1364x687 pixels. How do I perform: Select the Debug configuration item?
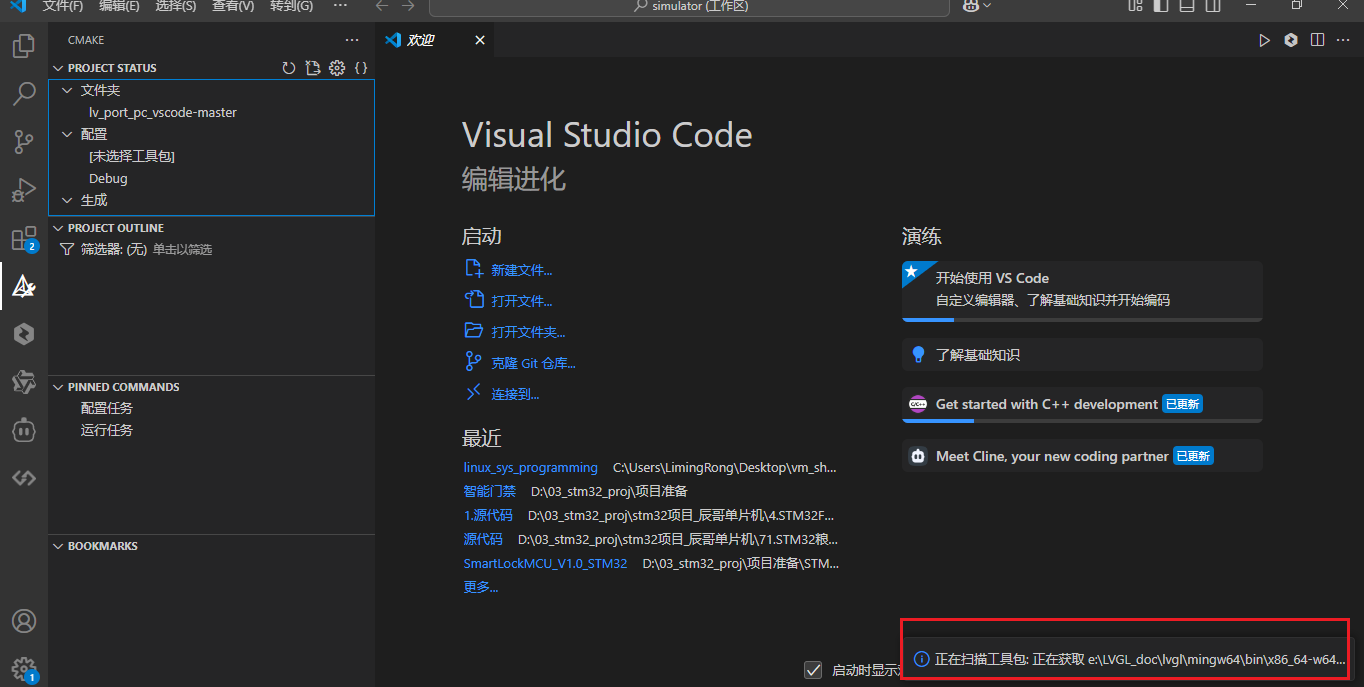point(108,178)
